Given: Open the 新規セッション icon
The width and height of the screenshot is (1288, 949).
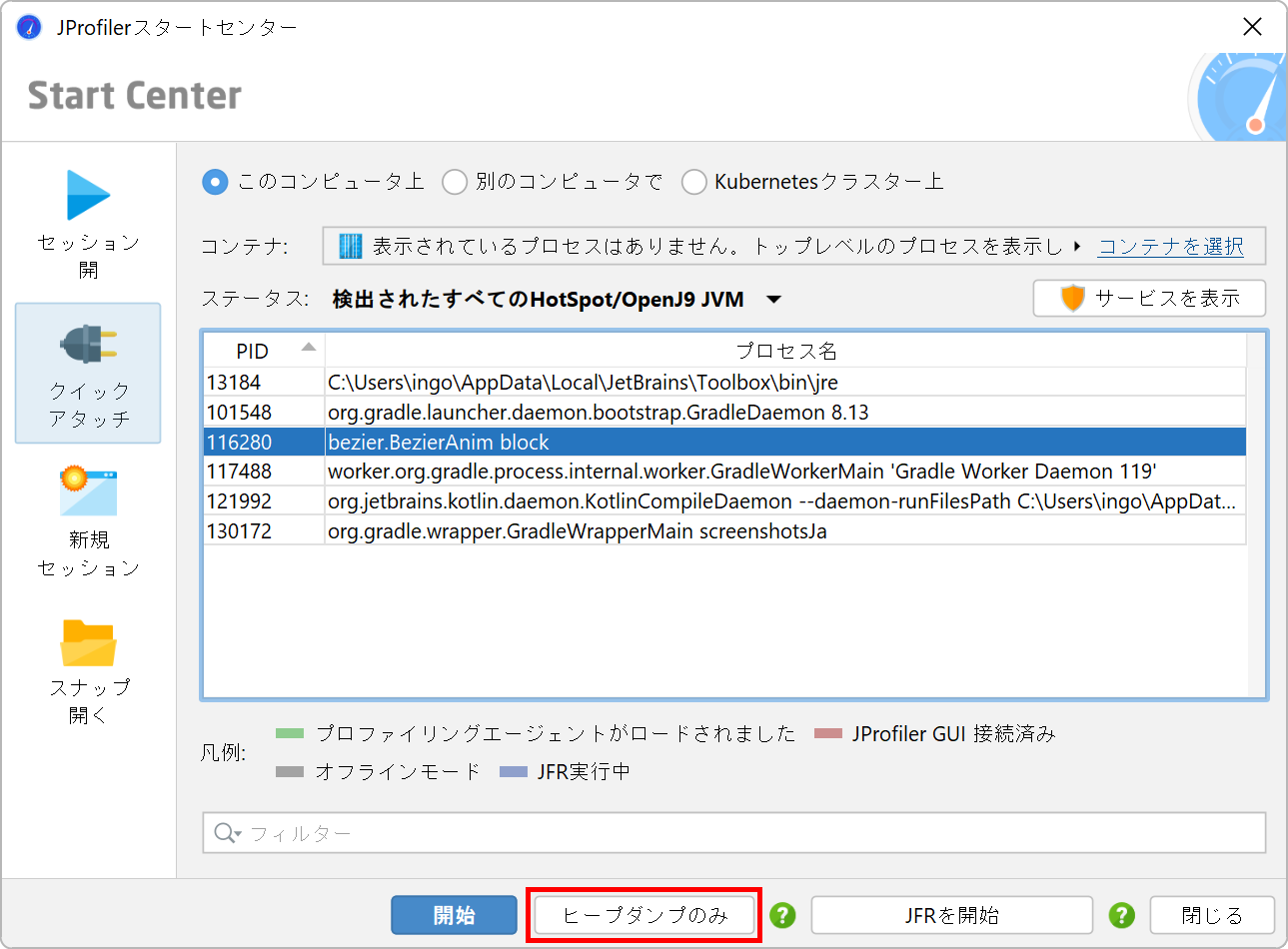Looking at the screenshot, I should (x=88, y=490).
